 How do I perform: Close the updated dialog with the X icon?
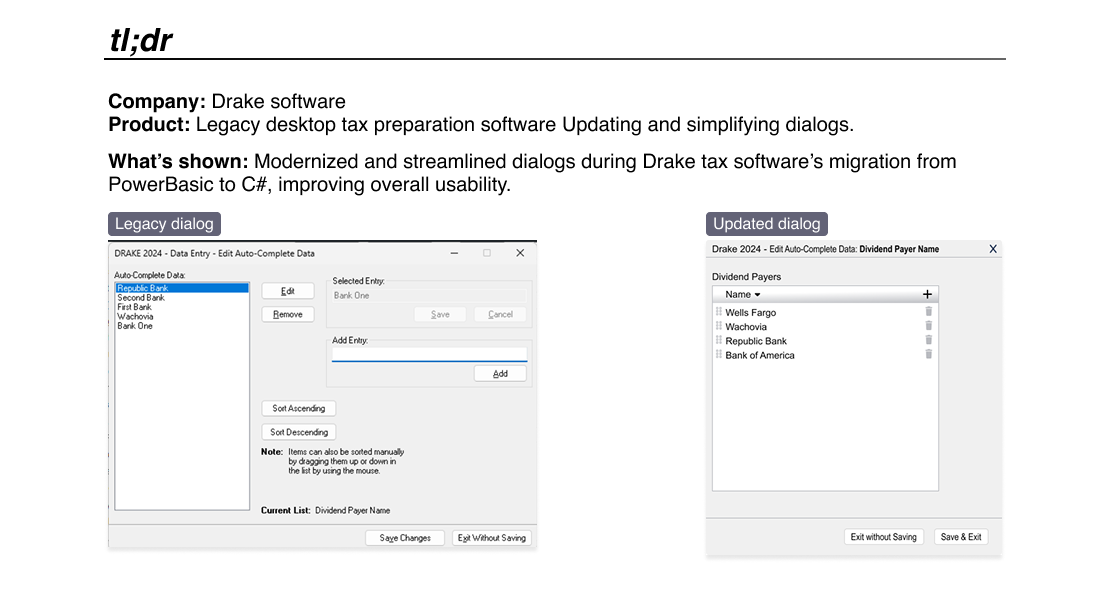(x=992, y=249)
